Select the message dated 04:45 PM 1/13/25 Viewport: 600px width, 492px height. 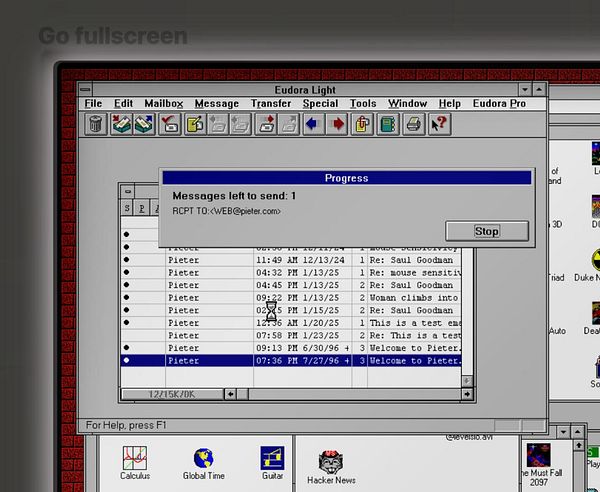pyautogui.click(x=291, y=285)
